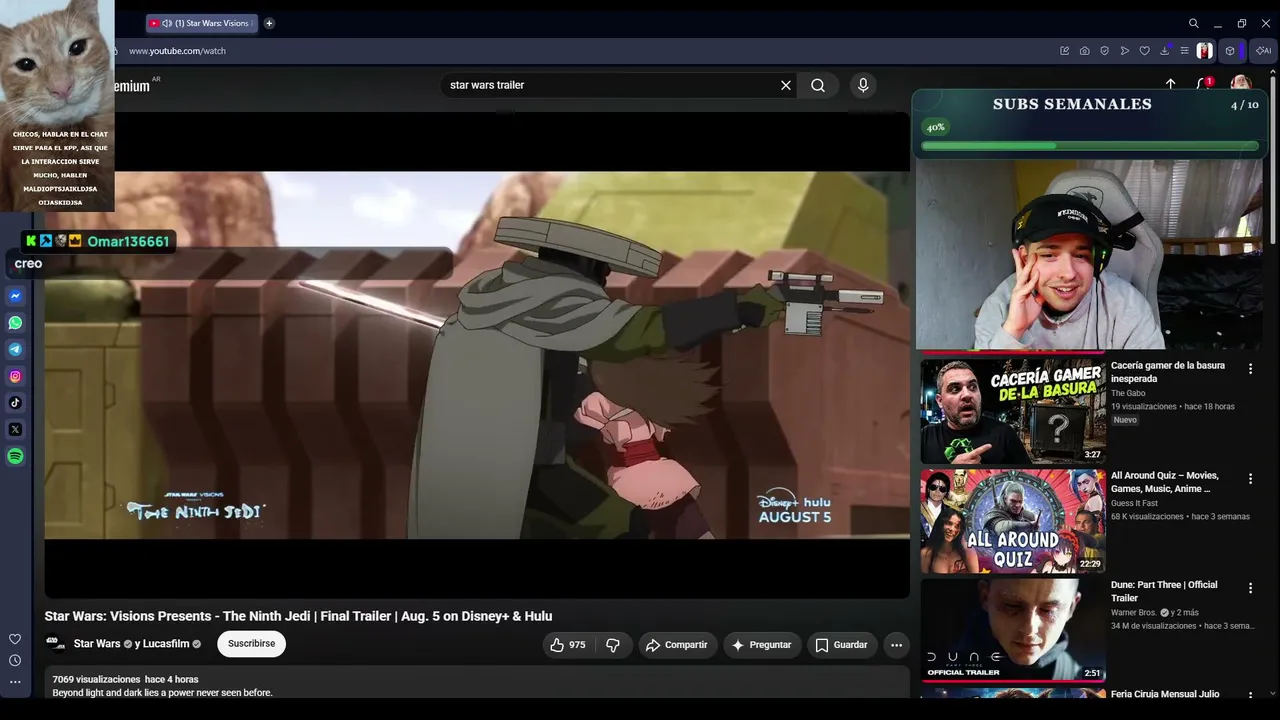Open X (Twitter) in the Opera sidebar
Viewport: 1280px width, 720px height.
click(x=15, y=429)
